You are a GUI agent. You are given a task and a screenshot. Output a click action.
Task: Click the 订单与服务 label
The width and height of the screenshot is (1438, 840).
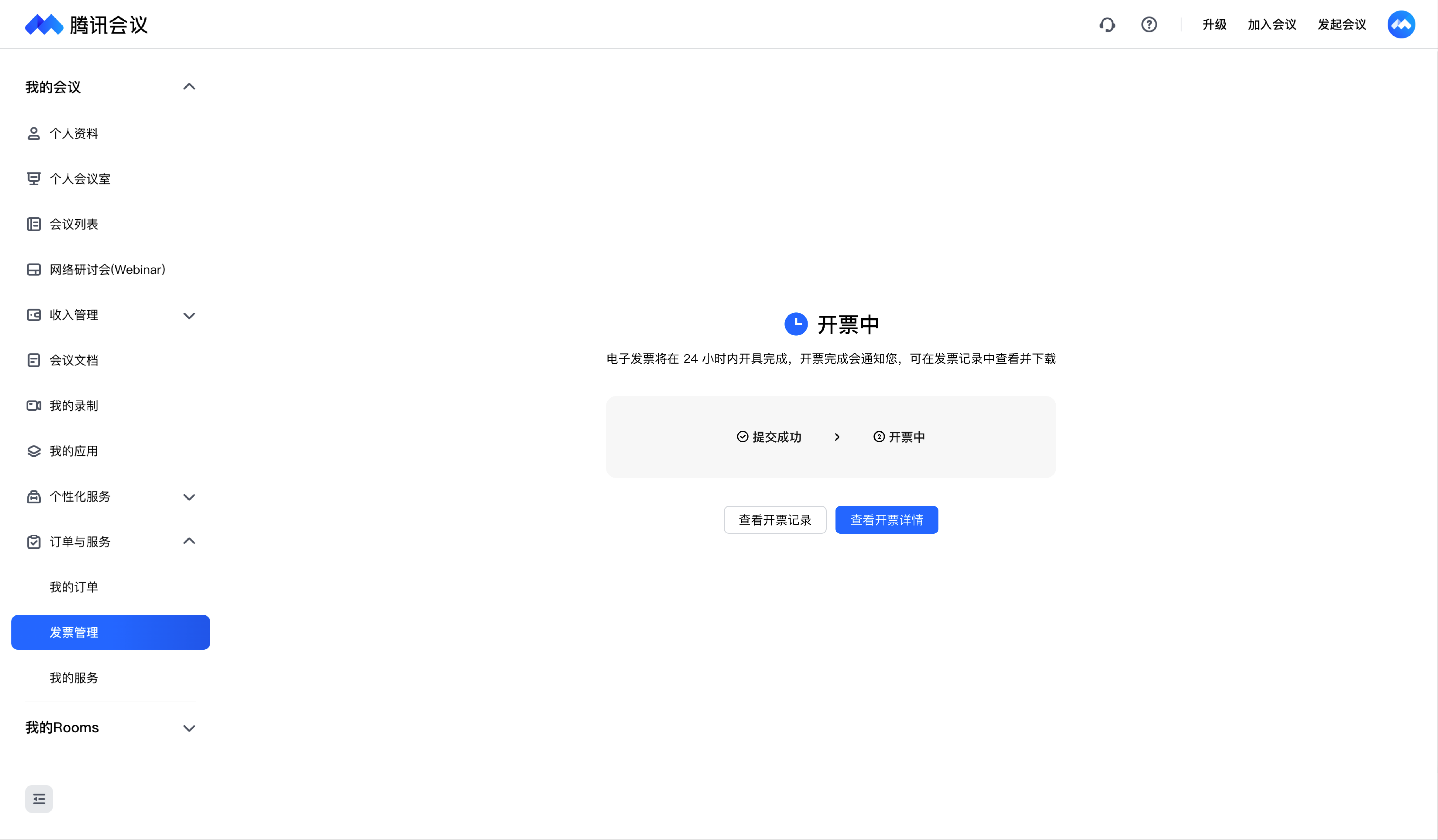pos(80,542)
